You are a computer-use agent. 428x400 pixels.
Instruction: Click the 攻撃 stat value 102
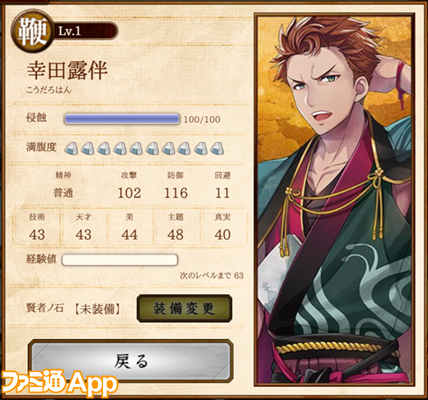[x=129, y=193]
